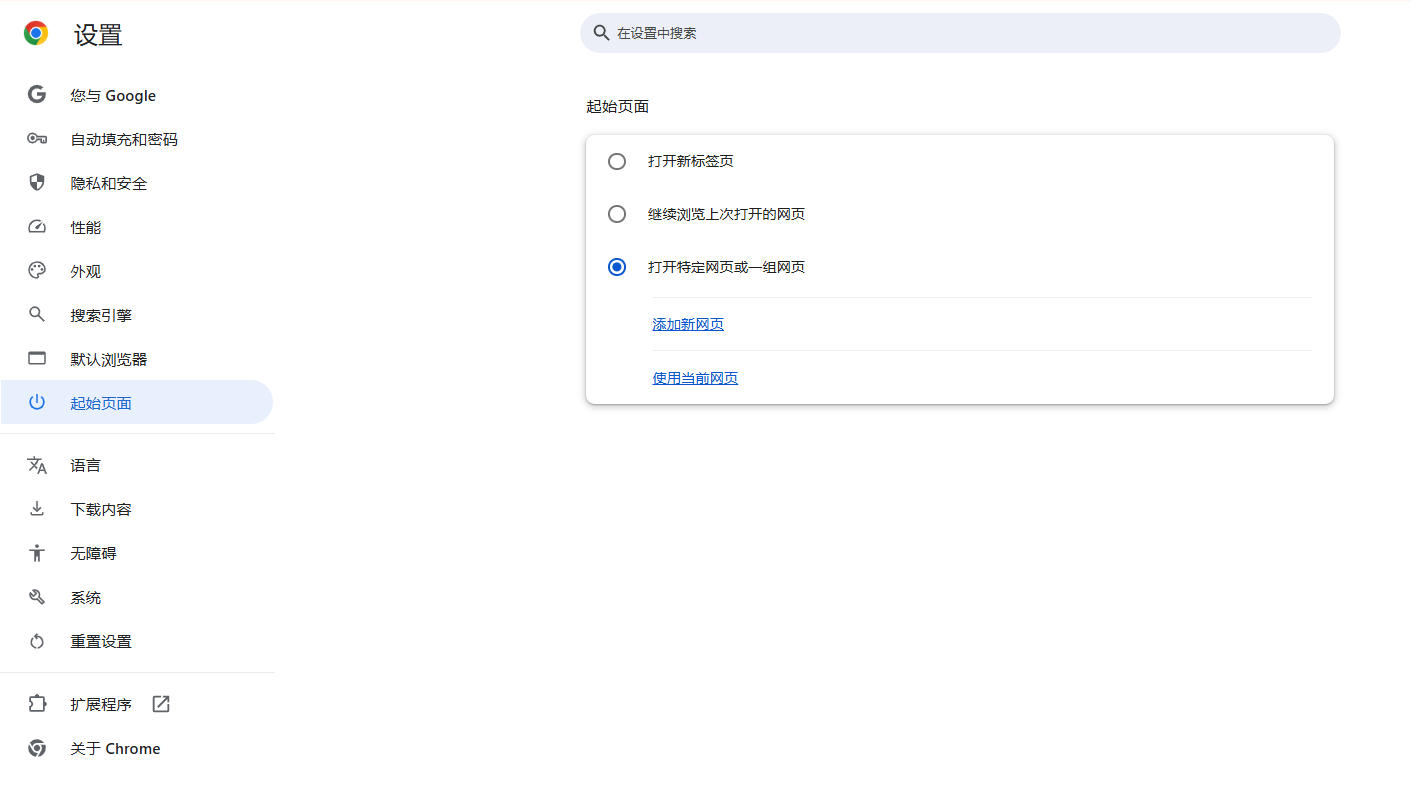
Task: Click the 打开特定网页或一组网页 label text
Action: (727, 267)
